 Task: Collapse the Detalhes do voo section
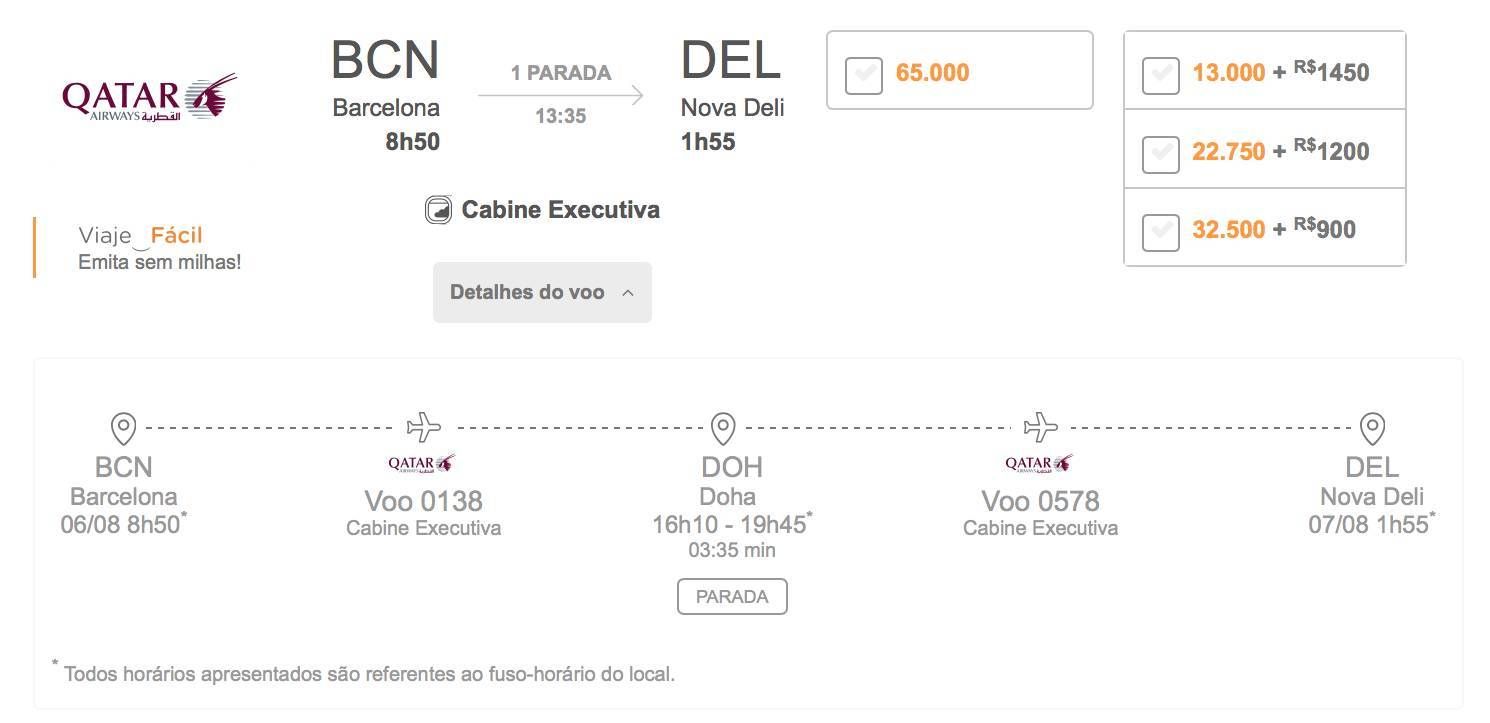542,293
